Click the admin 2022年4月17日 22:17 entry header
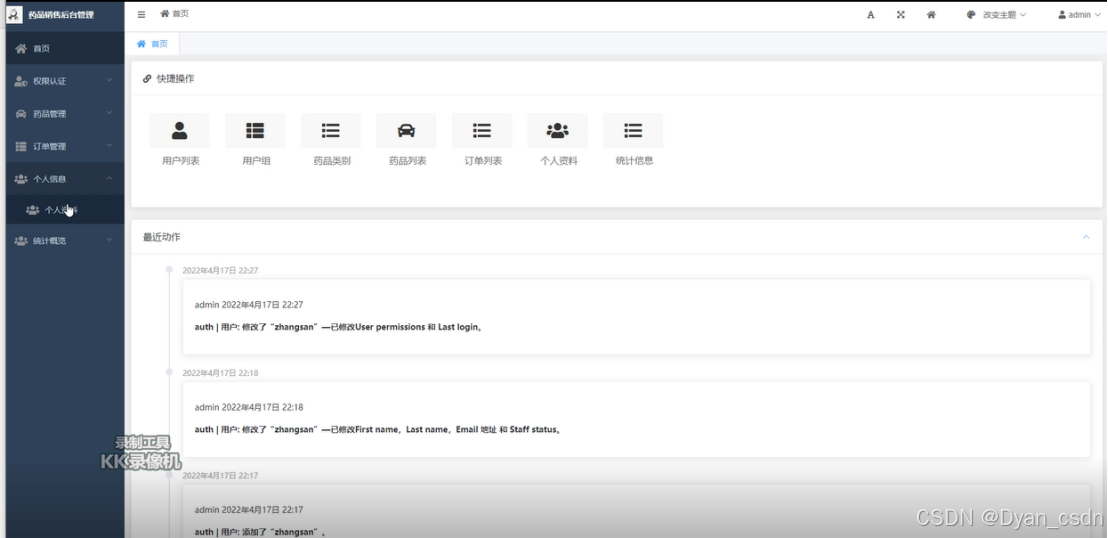This screenshot has height=538, width=1108. pyautogui.click(x=249, y=510)
